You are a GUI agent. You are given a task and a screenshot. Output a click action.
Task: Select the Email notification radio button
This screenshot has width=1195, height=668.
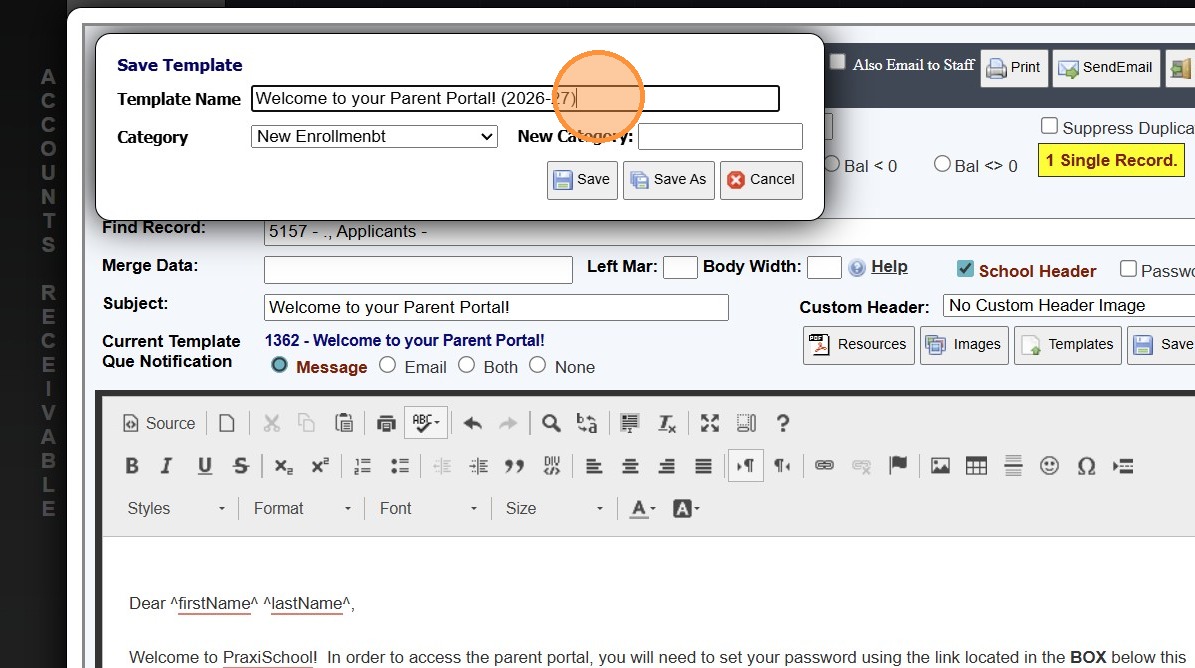click(387, 366)
